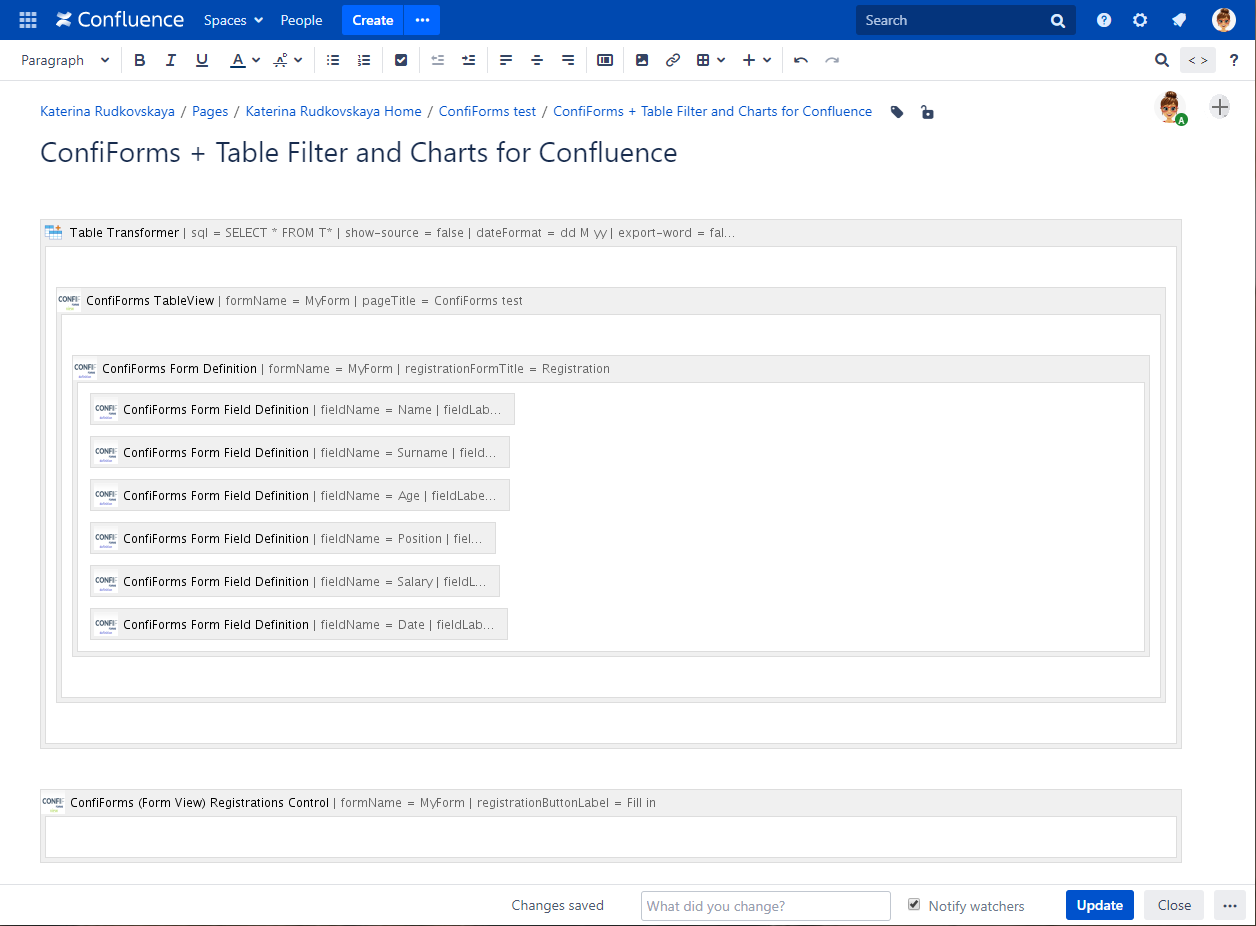Image resolution: width=1256 pixels, height=926 pixels.
Task: Insert a link with the chain icon
Action: point(672,60)
